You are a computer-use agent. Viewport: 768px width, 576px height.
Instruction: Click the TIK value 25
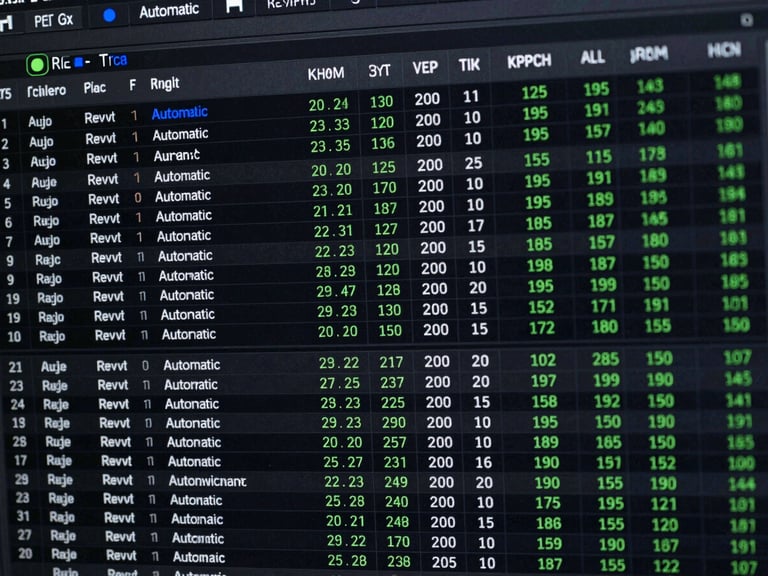[x=474, y=163]
